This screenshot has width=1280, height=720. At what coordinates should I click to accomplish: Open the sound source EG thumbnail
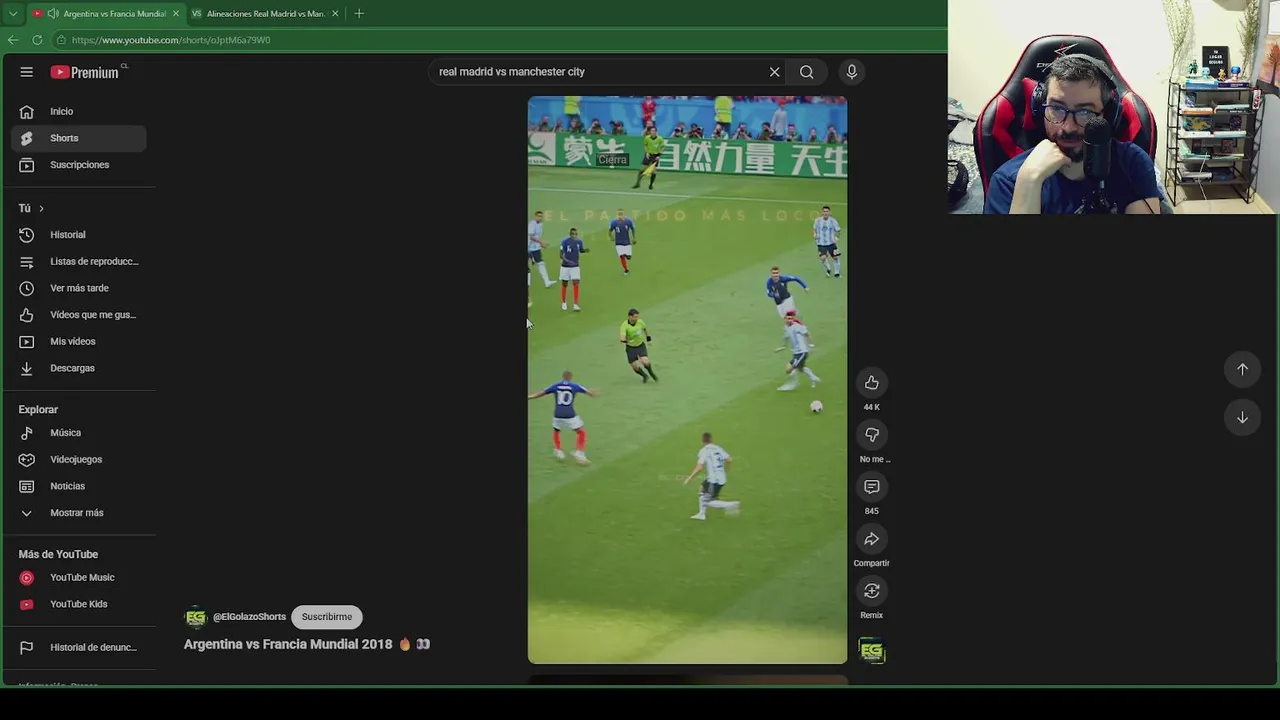(872, 652)
